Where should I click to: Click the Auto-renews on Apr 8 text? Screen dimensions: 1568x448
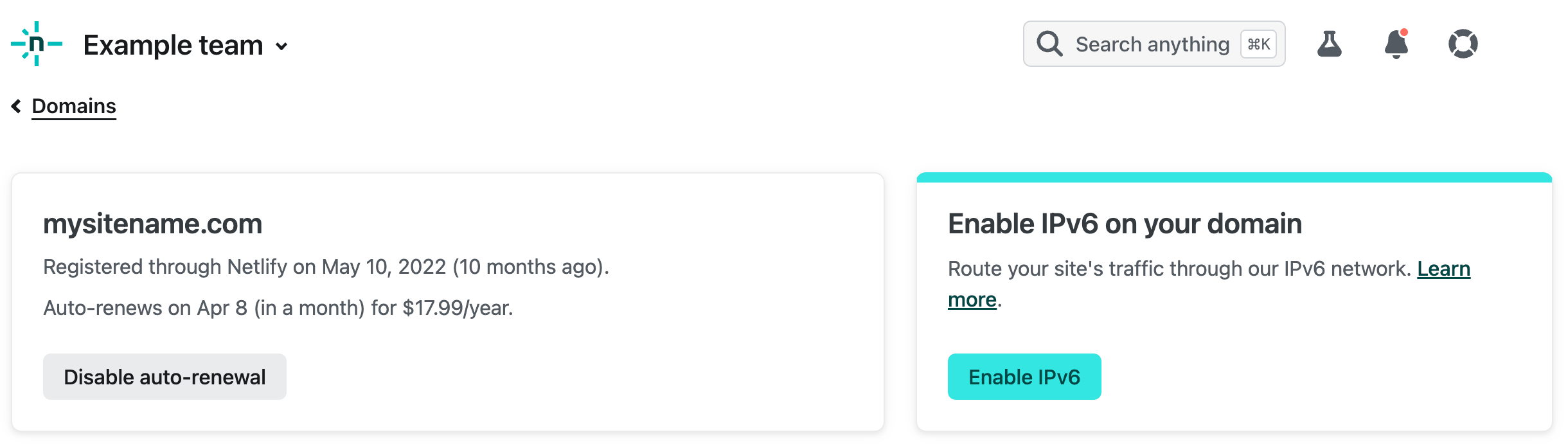[x=278, y=308]
